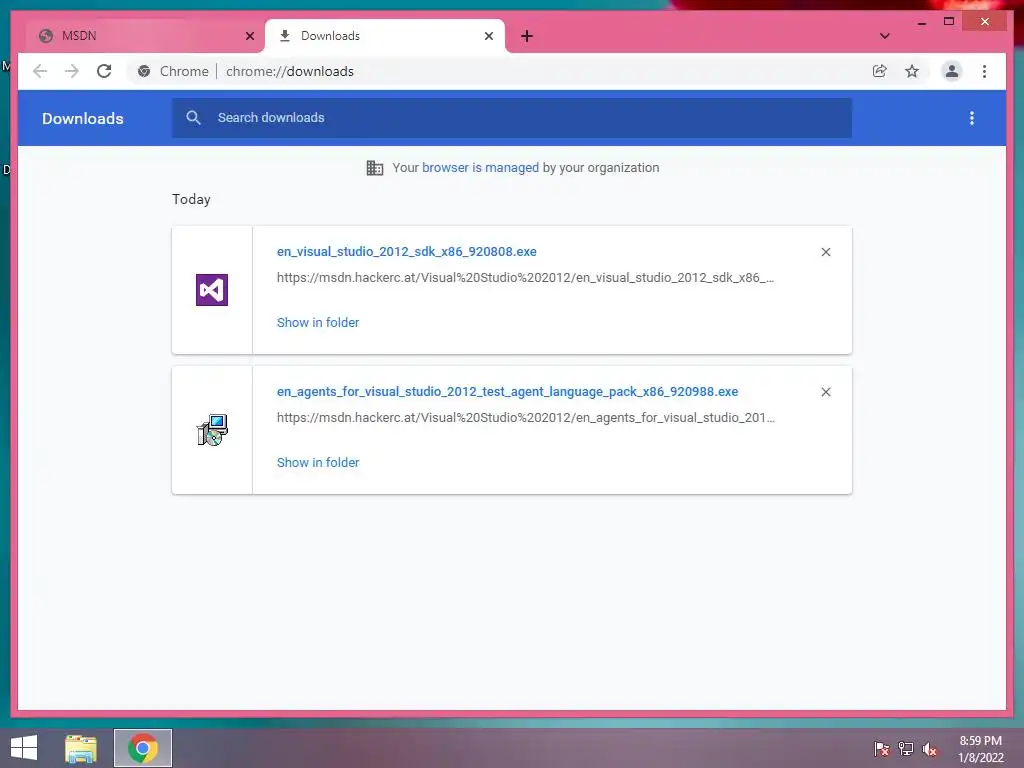Image resolution: width=1024 pixels, height=768 pixels.
Task: Switch to the MSDN tab
Action: (144, 36)
